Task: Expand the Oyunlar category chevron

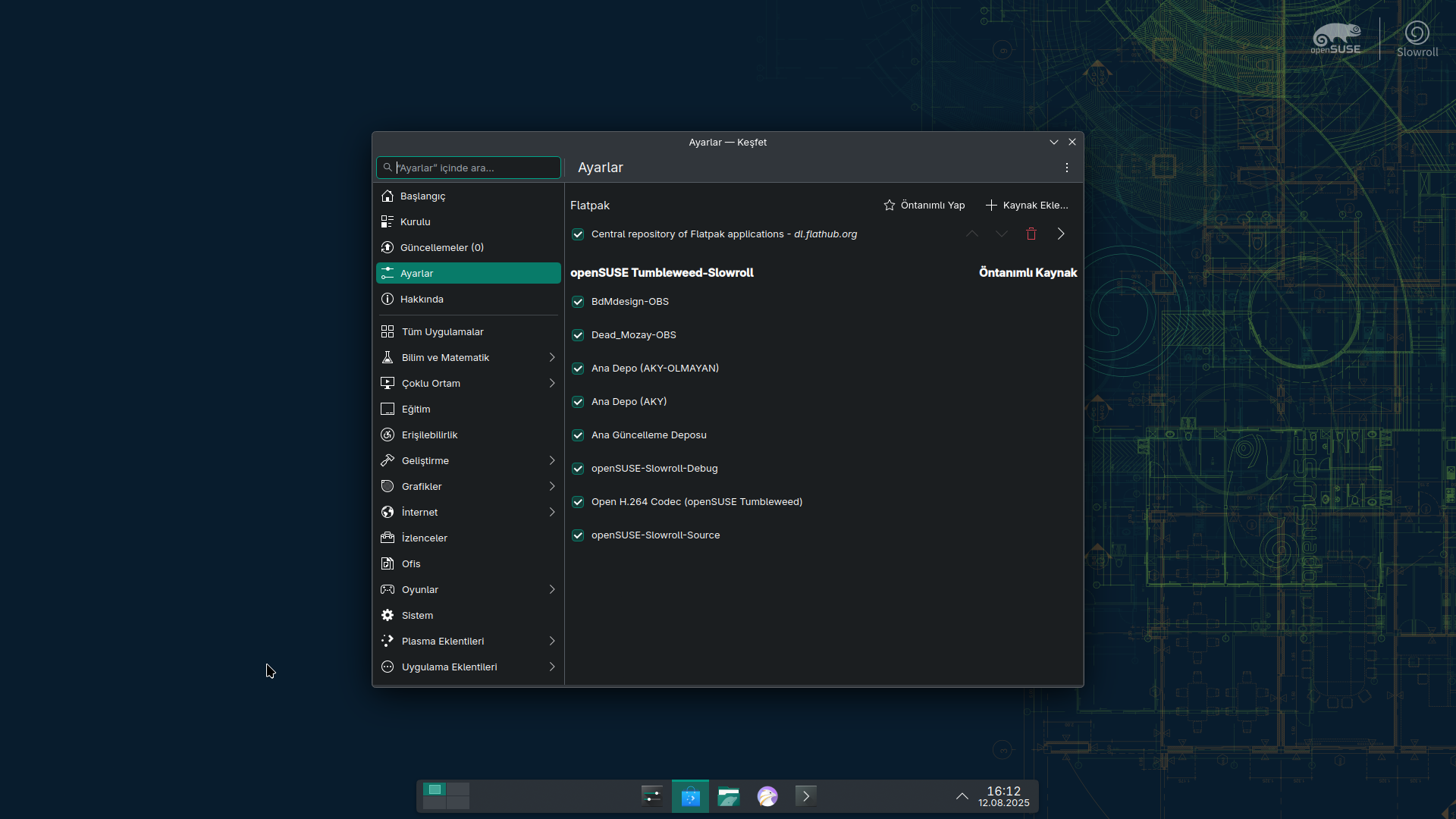Action: click(x=552, y=589)
